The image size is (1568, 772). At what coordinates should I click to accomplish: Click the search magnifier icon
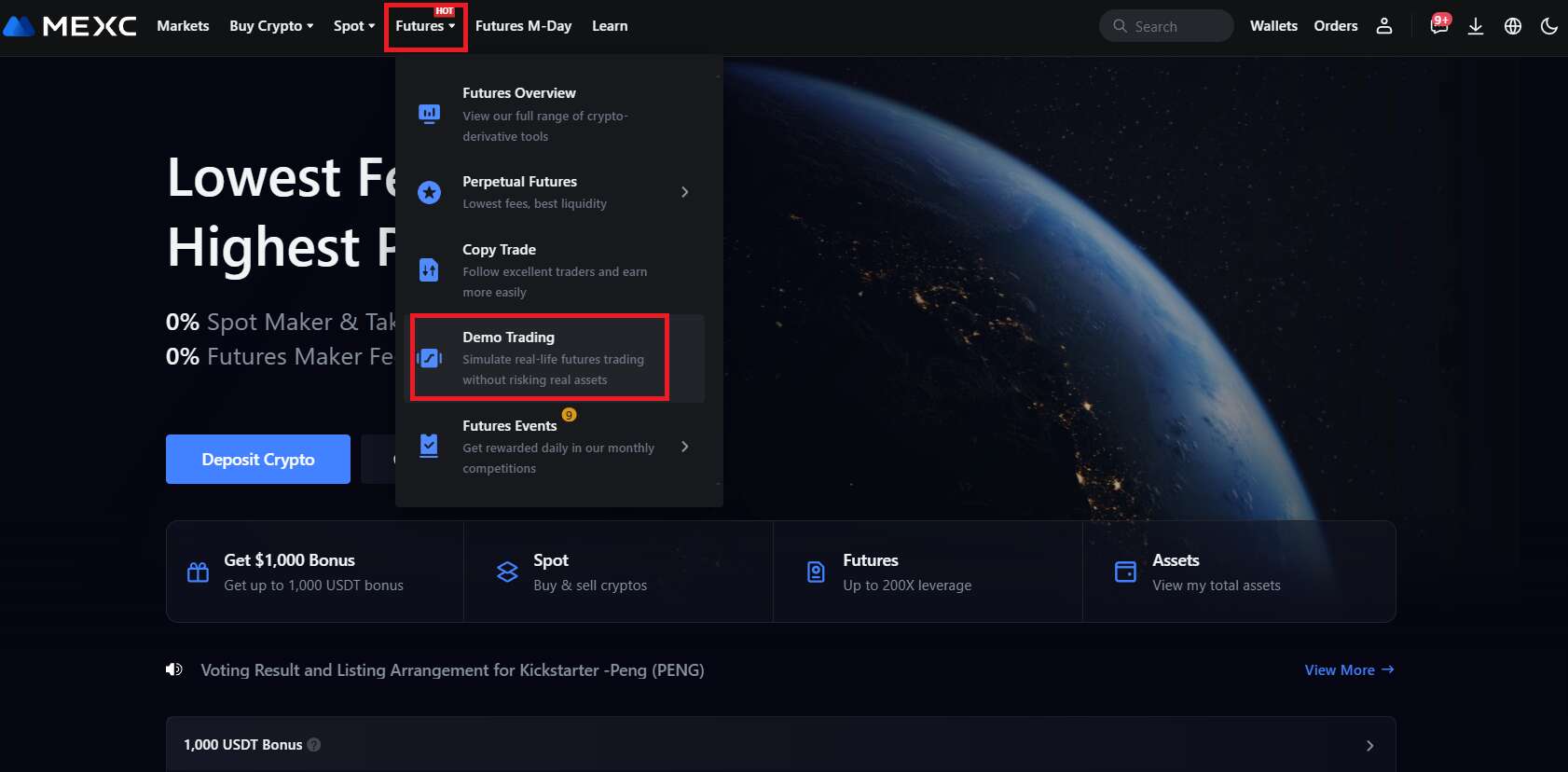[1120, 26]
